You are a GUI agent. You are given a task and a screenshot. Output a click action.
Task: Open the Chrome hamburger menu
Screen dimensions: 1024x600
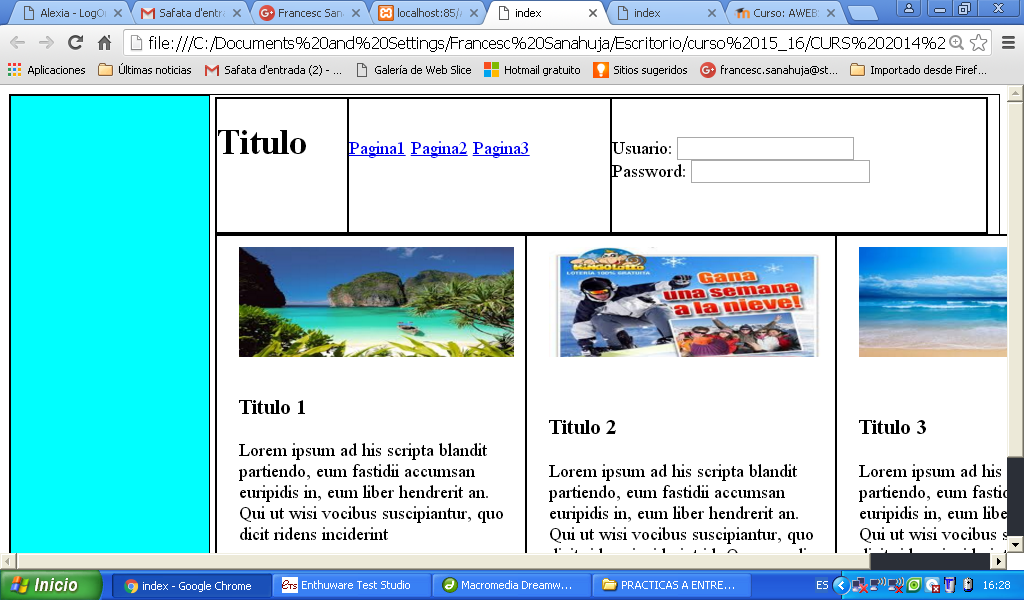click(1008, 43)
